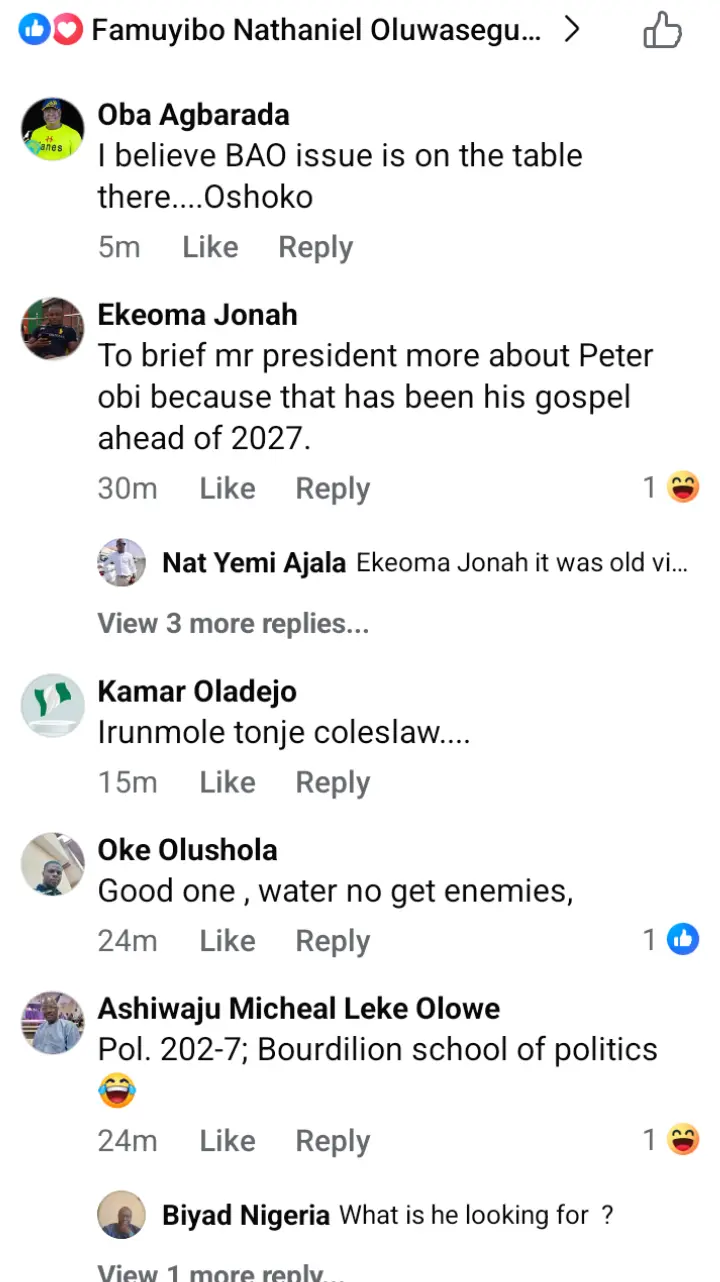Expand 'View 1 more reply' at bottom

click(x=221, y=1273)
